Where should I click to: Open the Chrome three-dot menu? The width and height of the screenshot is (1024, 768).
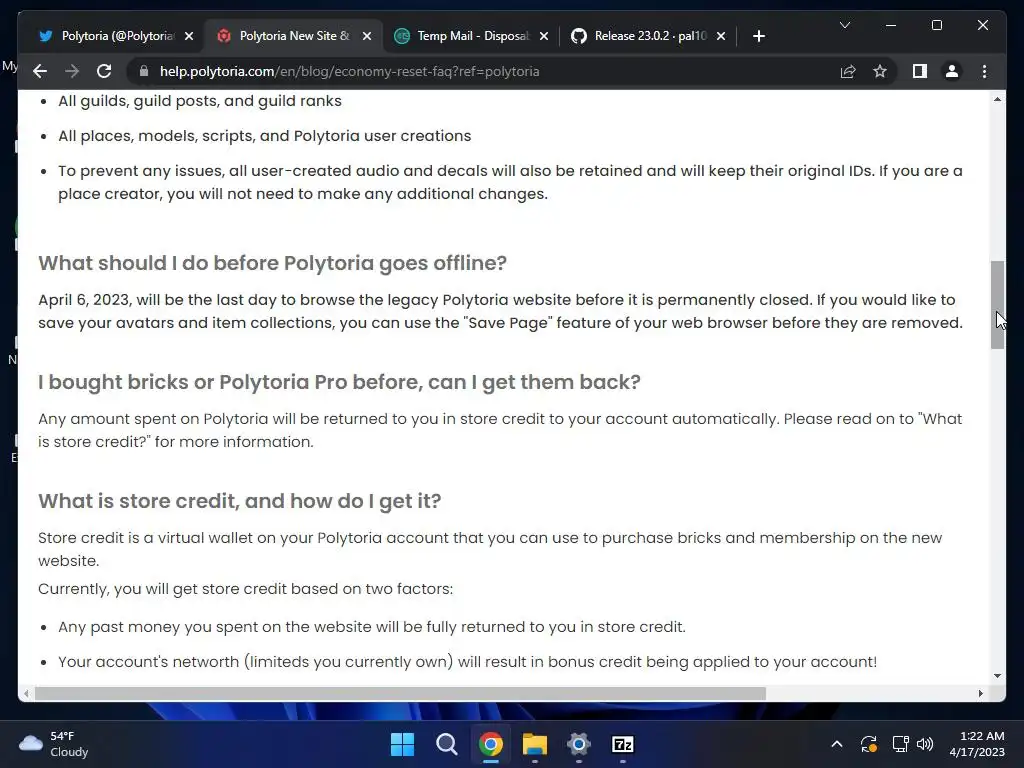point(985,71)
